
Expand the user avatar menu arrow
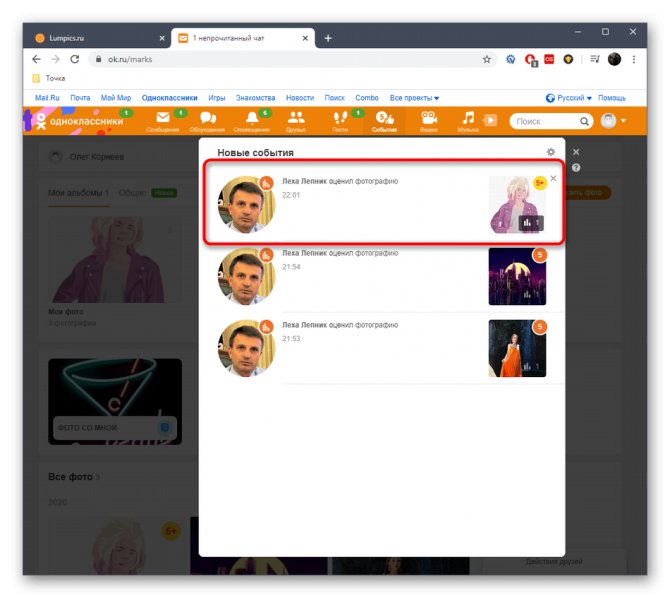point(623,121)
